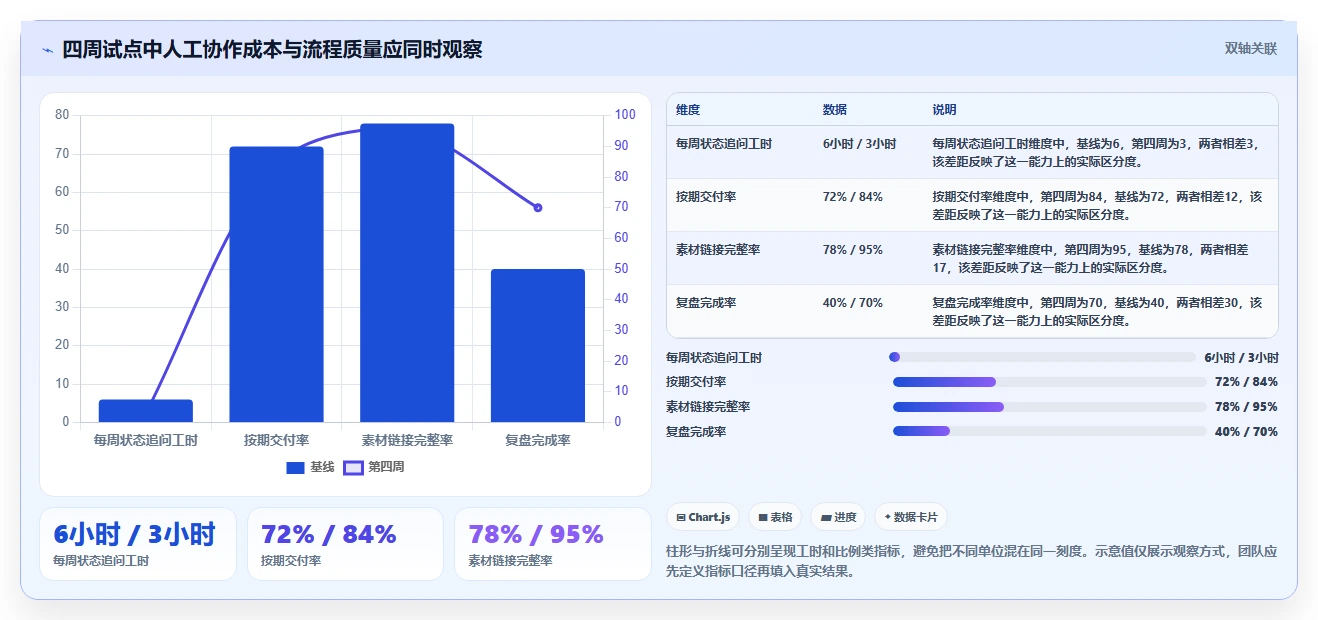Click the 素材链接完整率 progress bar

pos(1049,407)
